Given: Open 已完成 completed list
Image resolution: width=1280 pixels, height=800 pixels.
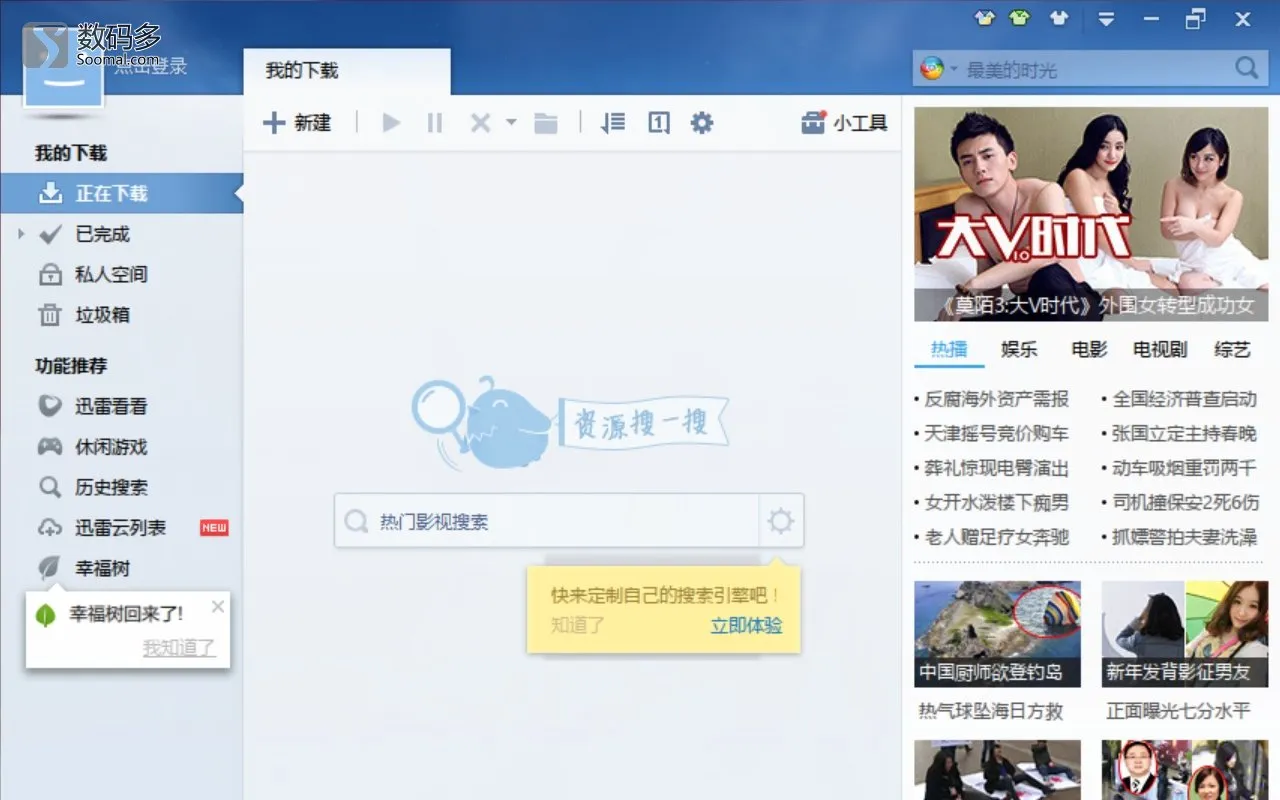Looking at the screenshot, I should pos(102,234).
